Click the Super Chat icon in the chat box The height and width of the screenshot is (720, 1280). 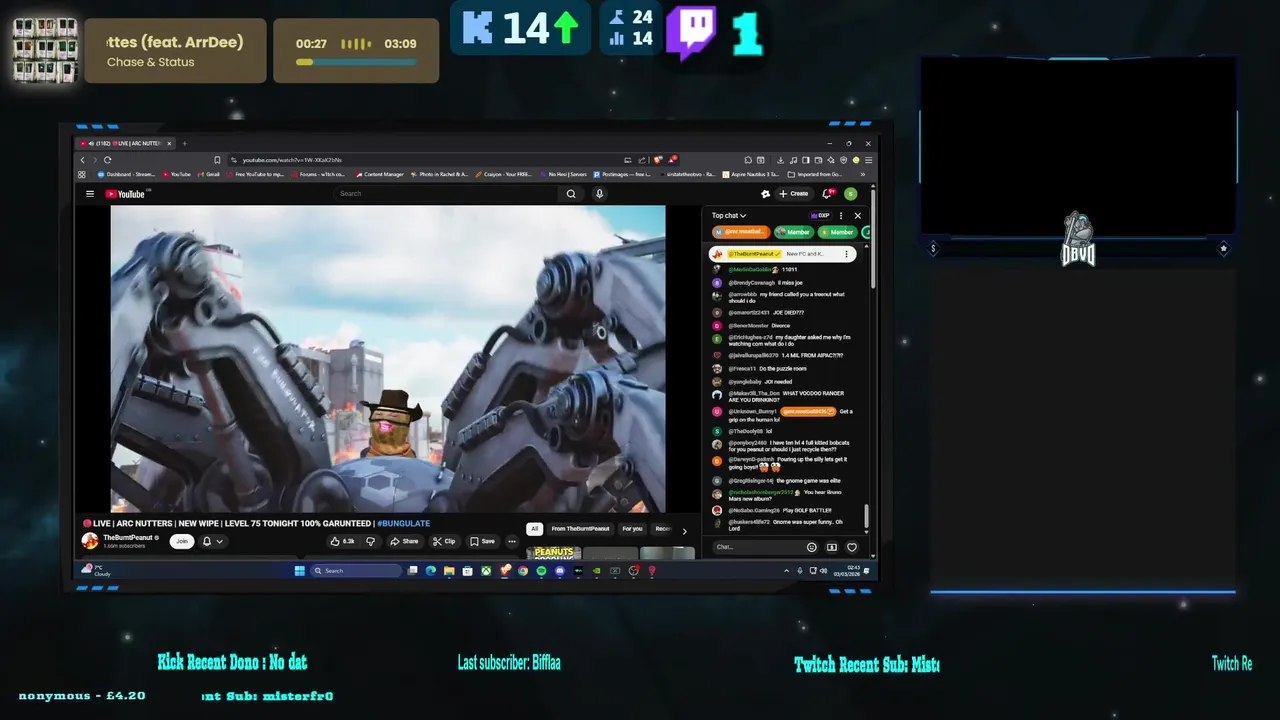pos(832,547)
